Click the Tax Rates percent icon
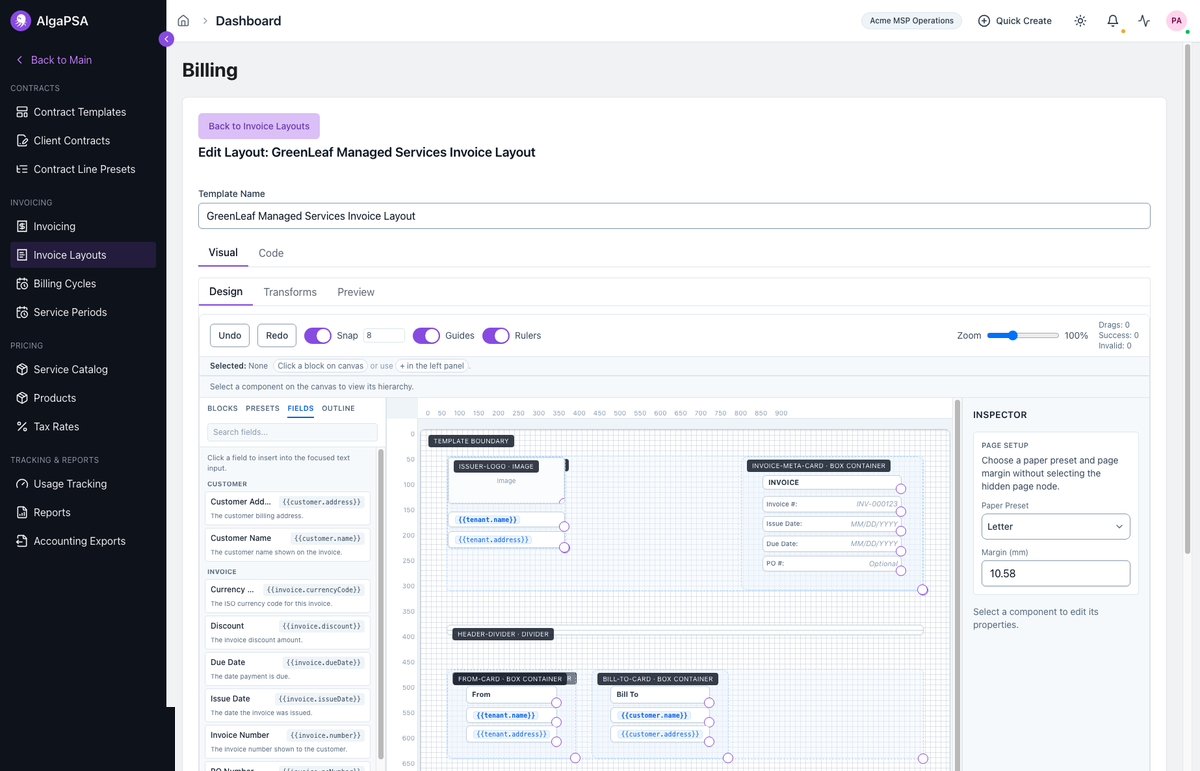The image size is (1200, 771). tap(22, 427)
